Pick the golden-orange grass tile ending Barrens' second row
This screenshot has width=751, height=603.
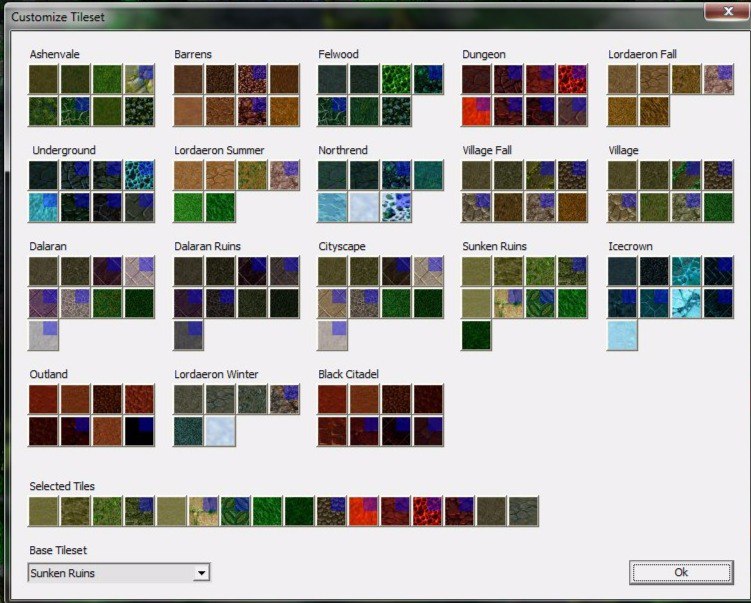click(284, 111)
